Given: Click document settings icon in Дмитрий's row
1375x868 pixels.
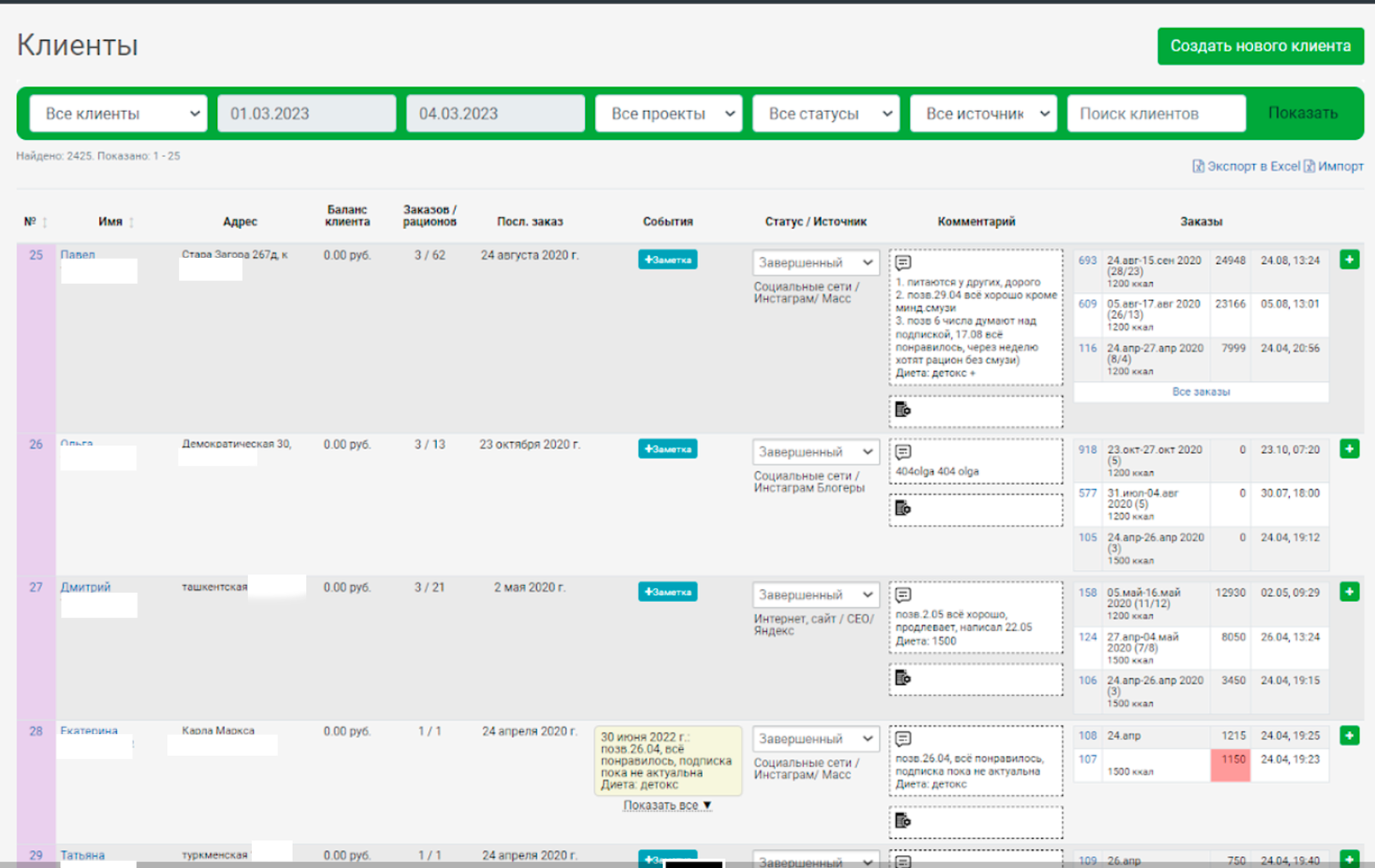Looking at the screenshot, I should [903, 677].
